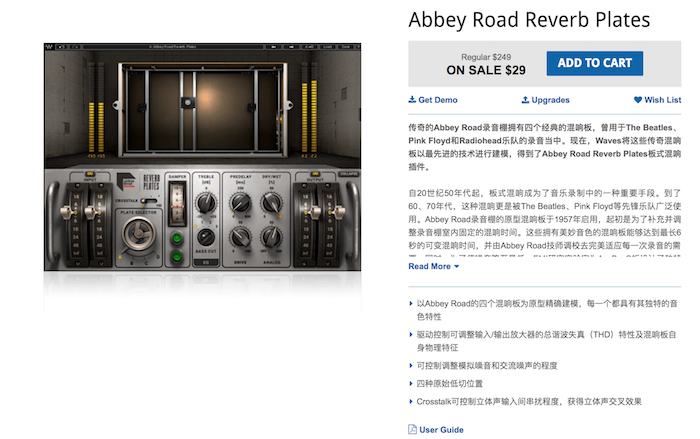Click the left Output fader handle
Image resolution: width=700 pixels, height=439 pixels.
[x=315, y=212]
